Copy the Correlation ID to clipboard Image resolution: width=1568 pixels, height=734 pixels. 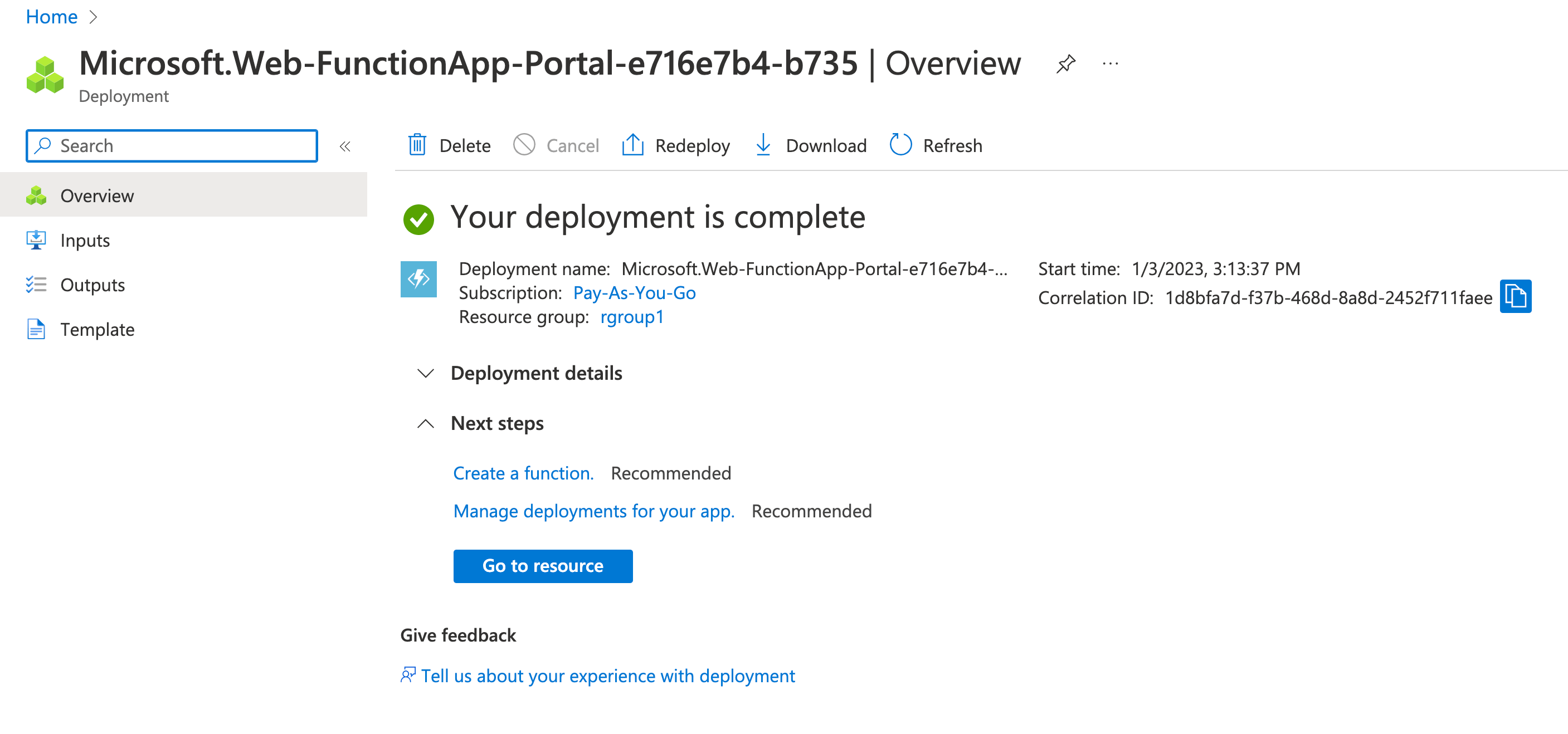click(x=1515, y=297)
